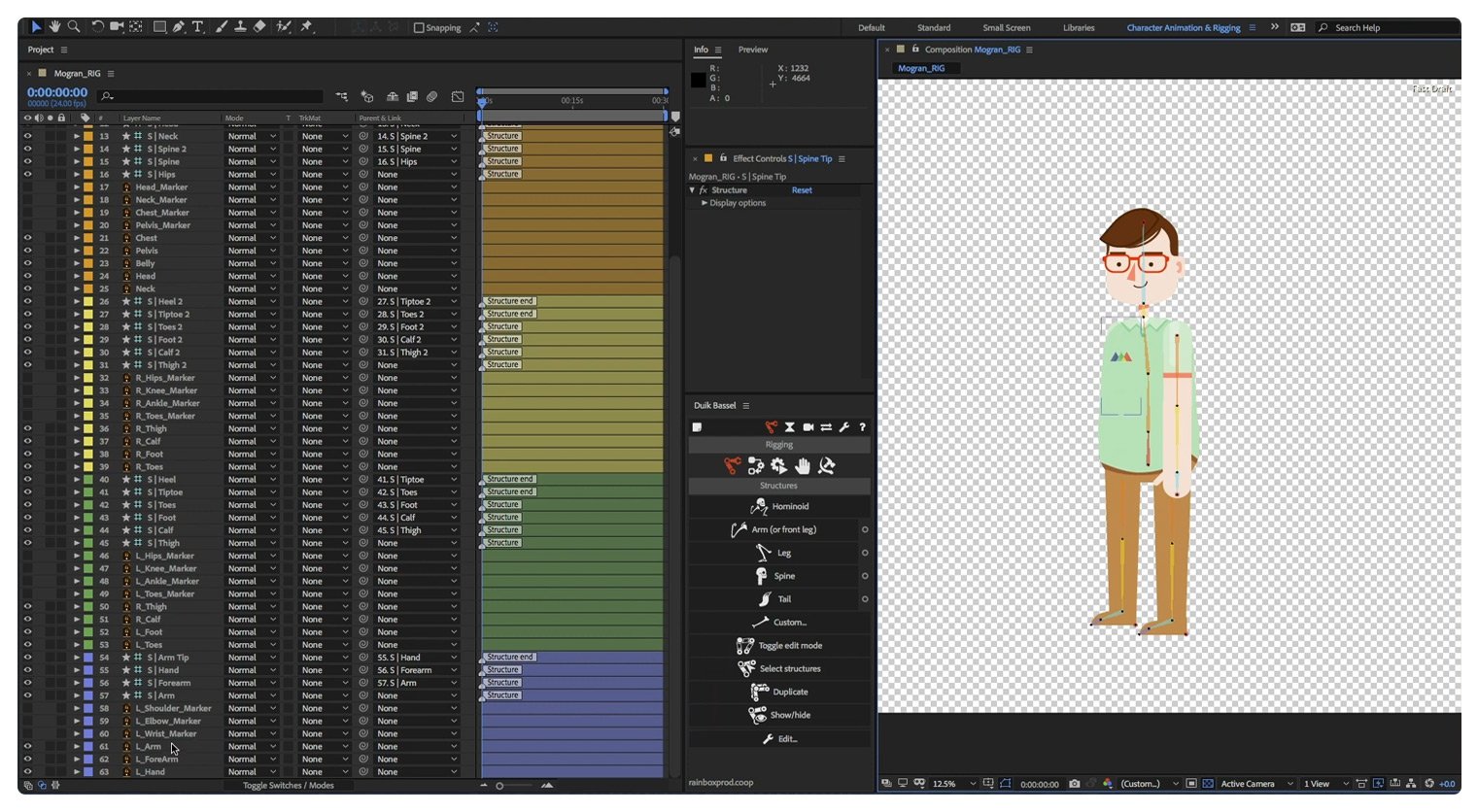This screenshot has width=1478, height=812.
Task: Enable the Snapping checkbox
Action: coord(417,27)
